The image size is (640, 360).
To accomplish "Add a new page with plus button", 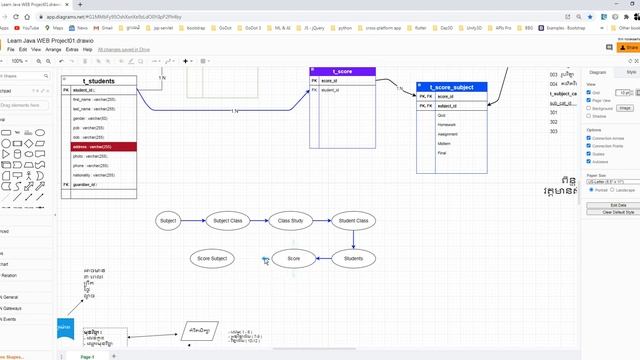I will (x=114, y=356).
